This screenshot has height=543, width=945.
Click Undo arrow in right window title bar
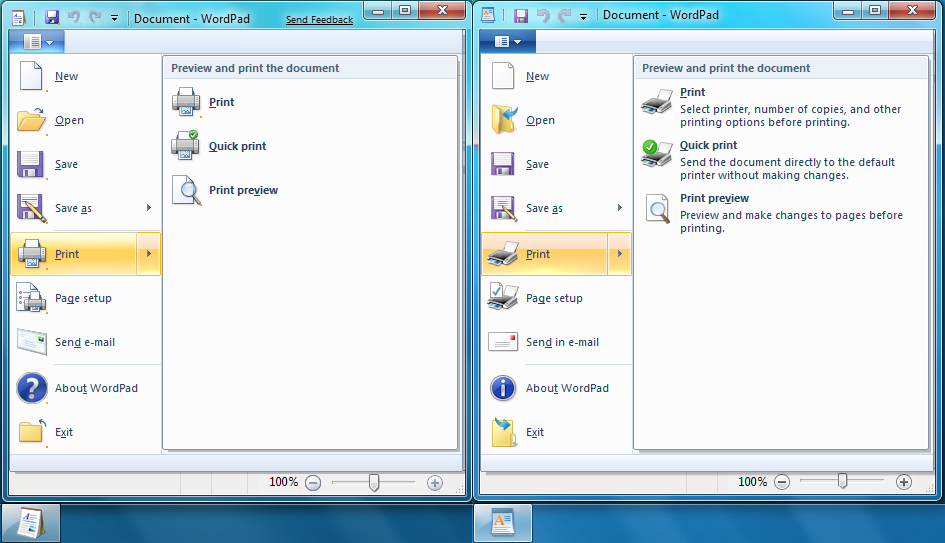point(543,16)
